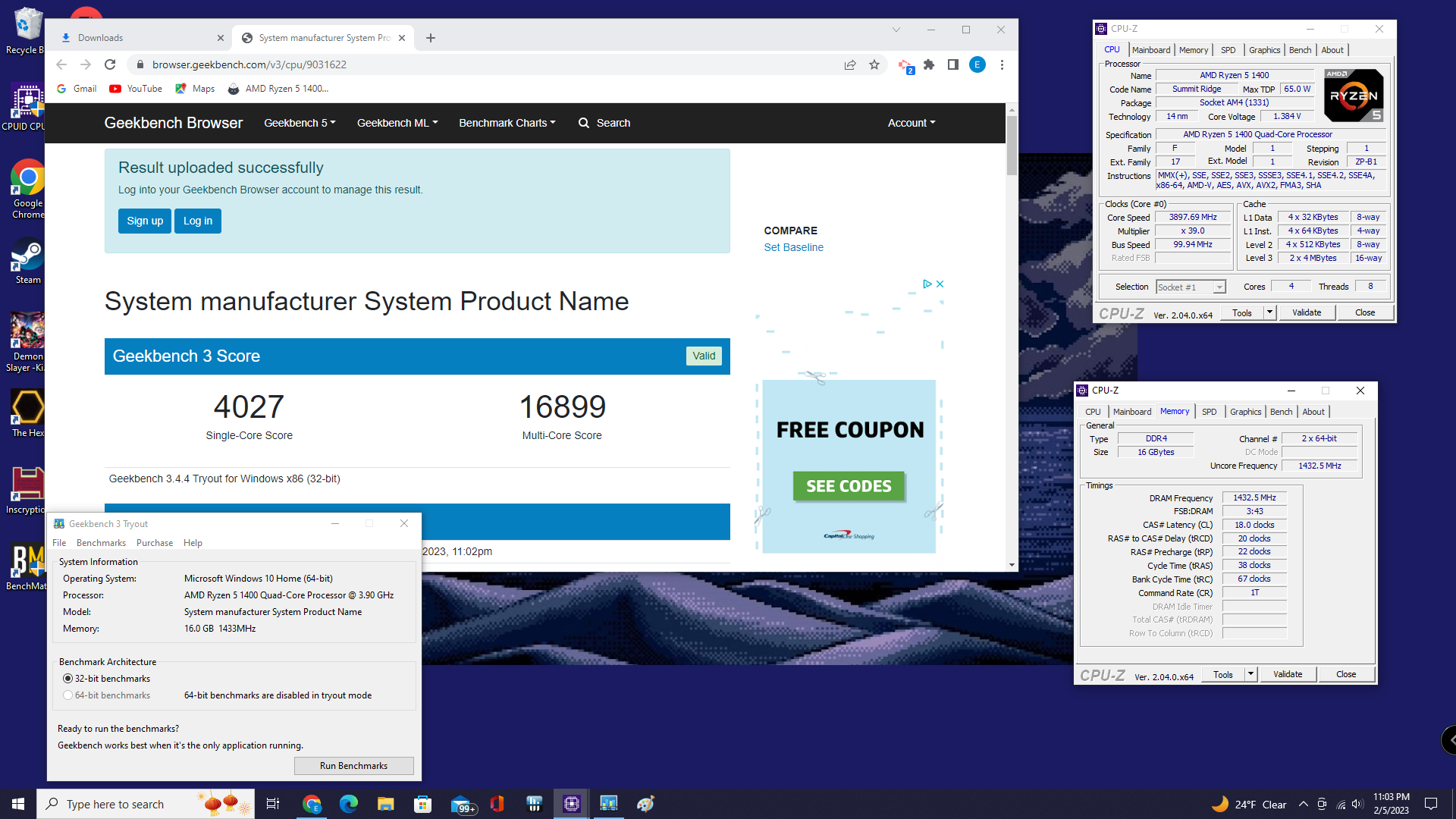The image size is (1456, 819).
Task: Open Benchmarks menu in Geekbench 3 Tryout
Action: click(101, 543)
